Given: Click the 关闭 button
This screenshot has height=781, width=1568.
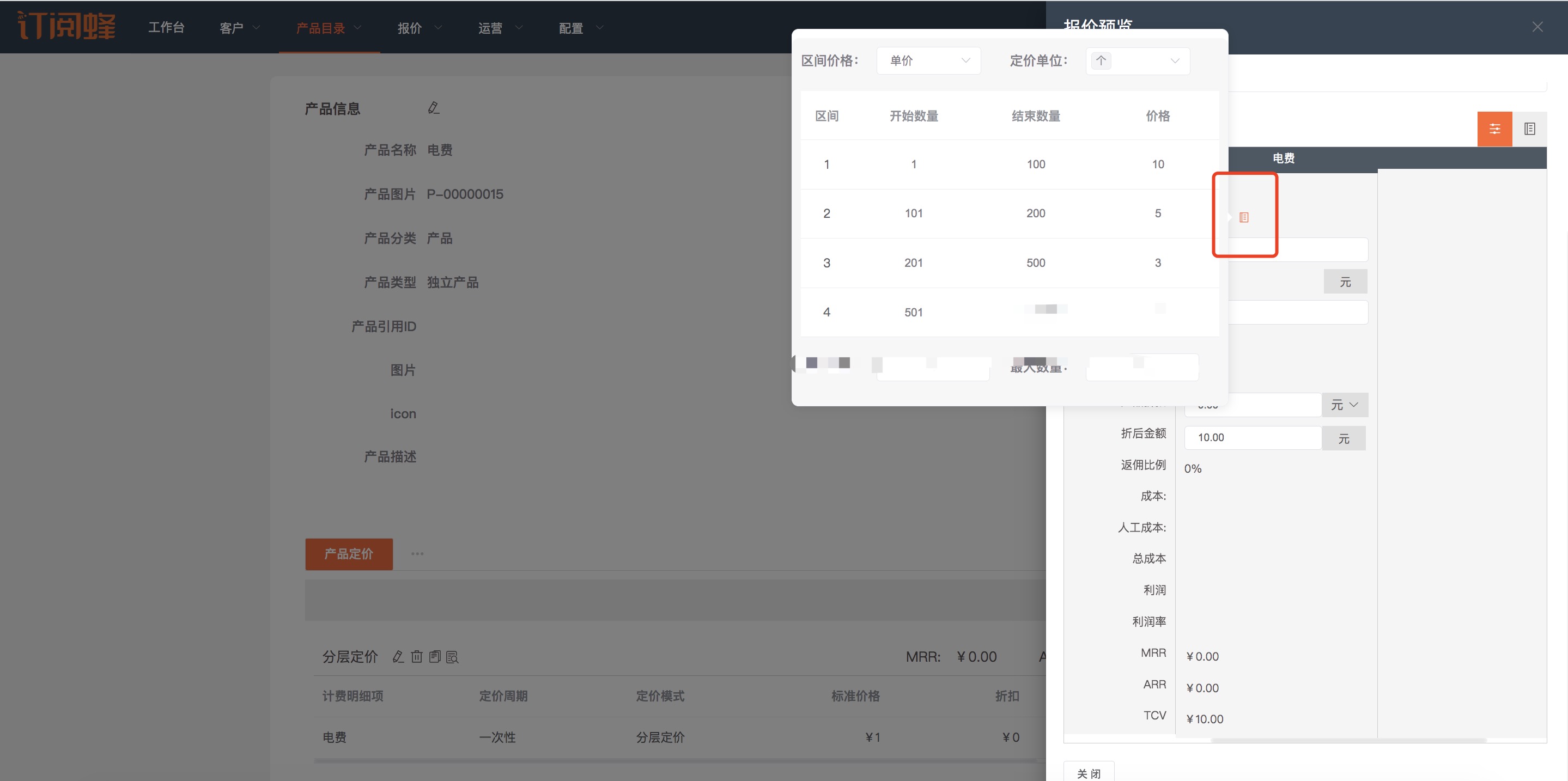Looking at the screenshot, I should [1089, 772].
